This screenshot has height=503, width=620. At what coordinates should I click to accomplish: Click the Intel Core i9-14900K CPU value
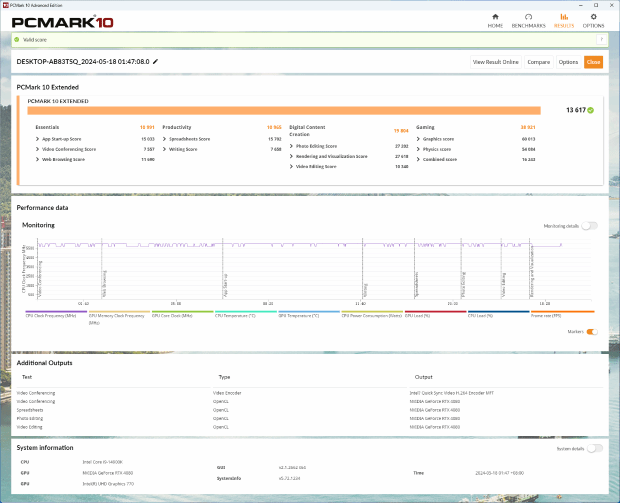click(x=102, y=462)
